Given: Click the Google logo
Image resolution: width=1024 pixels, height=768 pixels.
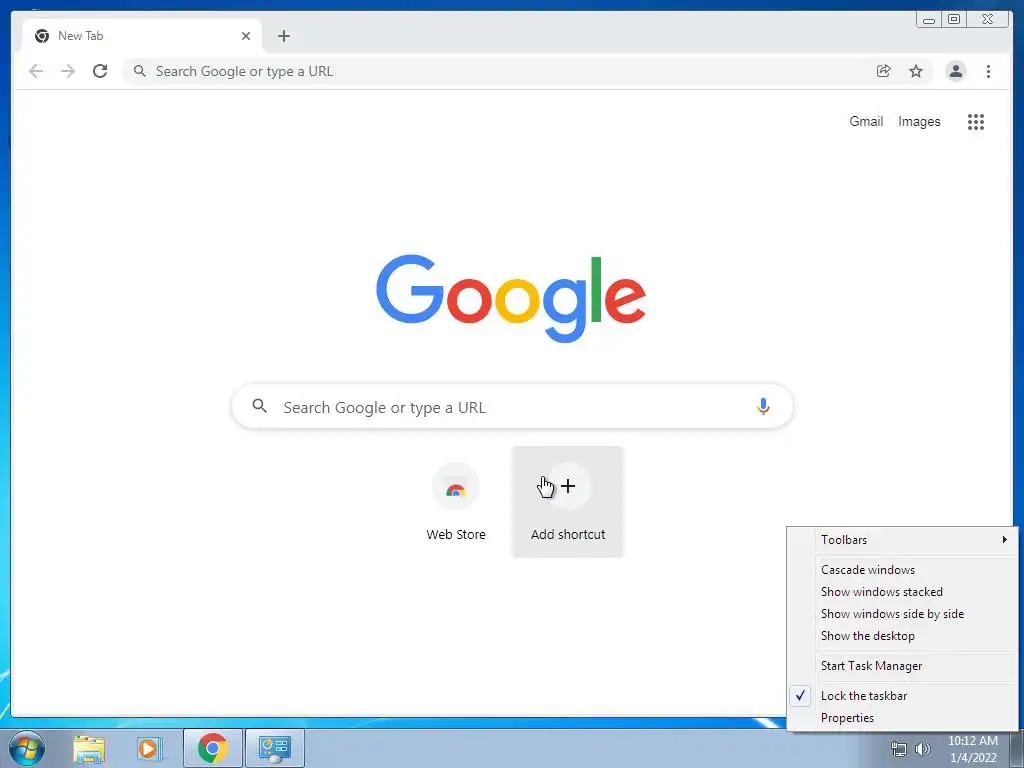Looking at the screenshot, I should tap(511, 298).
